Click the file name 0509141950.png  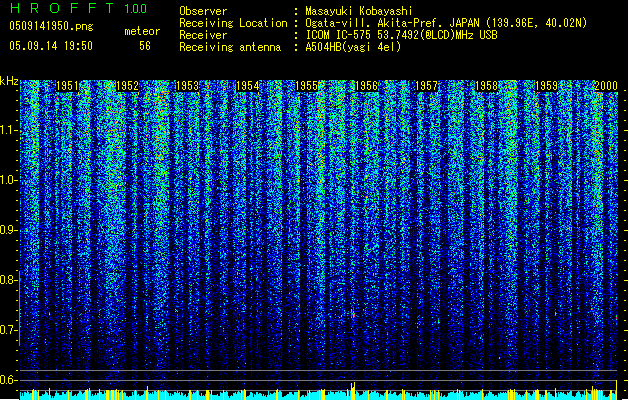coord(51,27)
